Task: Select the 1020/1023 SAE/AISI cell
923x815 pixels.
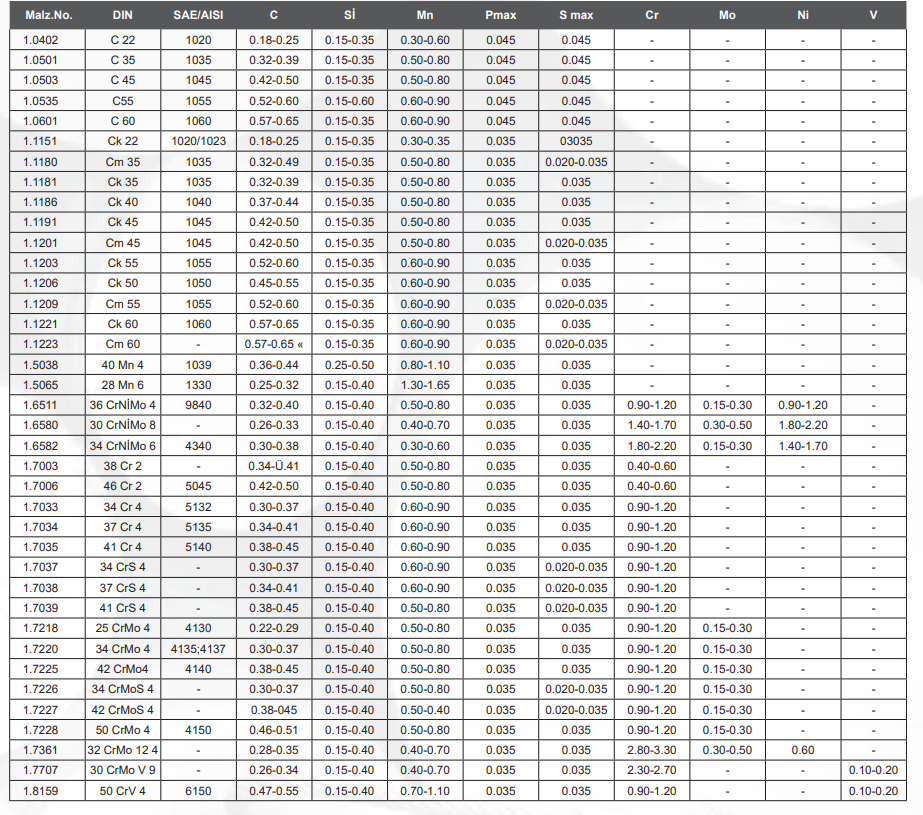Action: point(198,141)
